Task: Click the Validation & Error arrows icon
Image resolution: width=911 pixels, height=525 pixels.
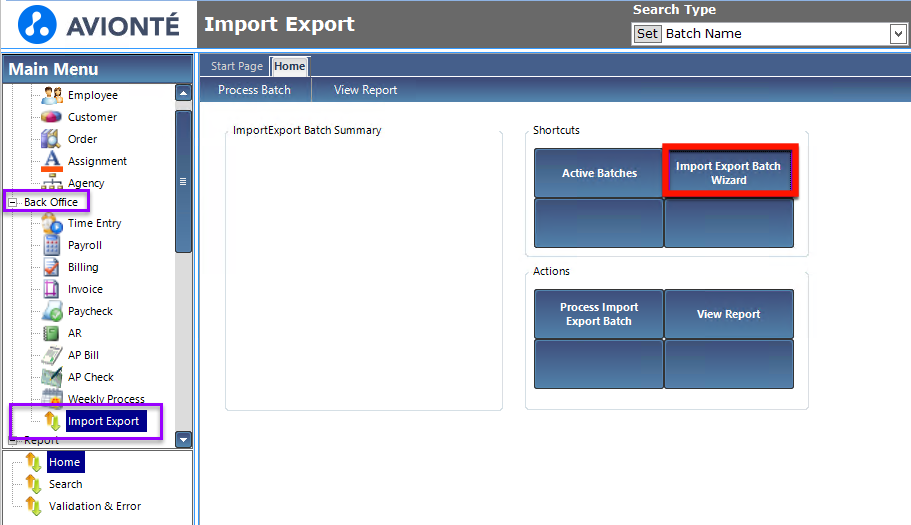Action: [33, 506]
